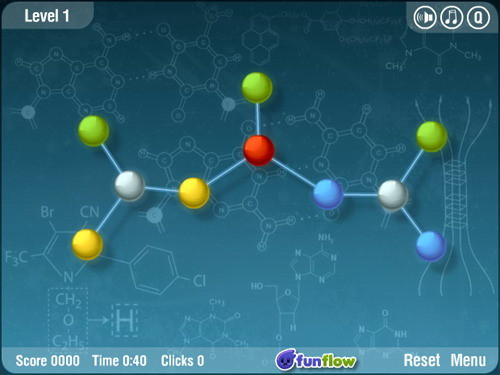
Task: Toggle the music note button
Action: click(452, 17)
